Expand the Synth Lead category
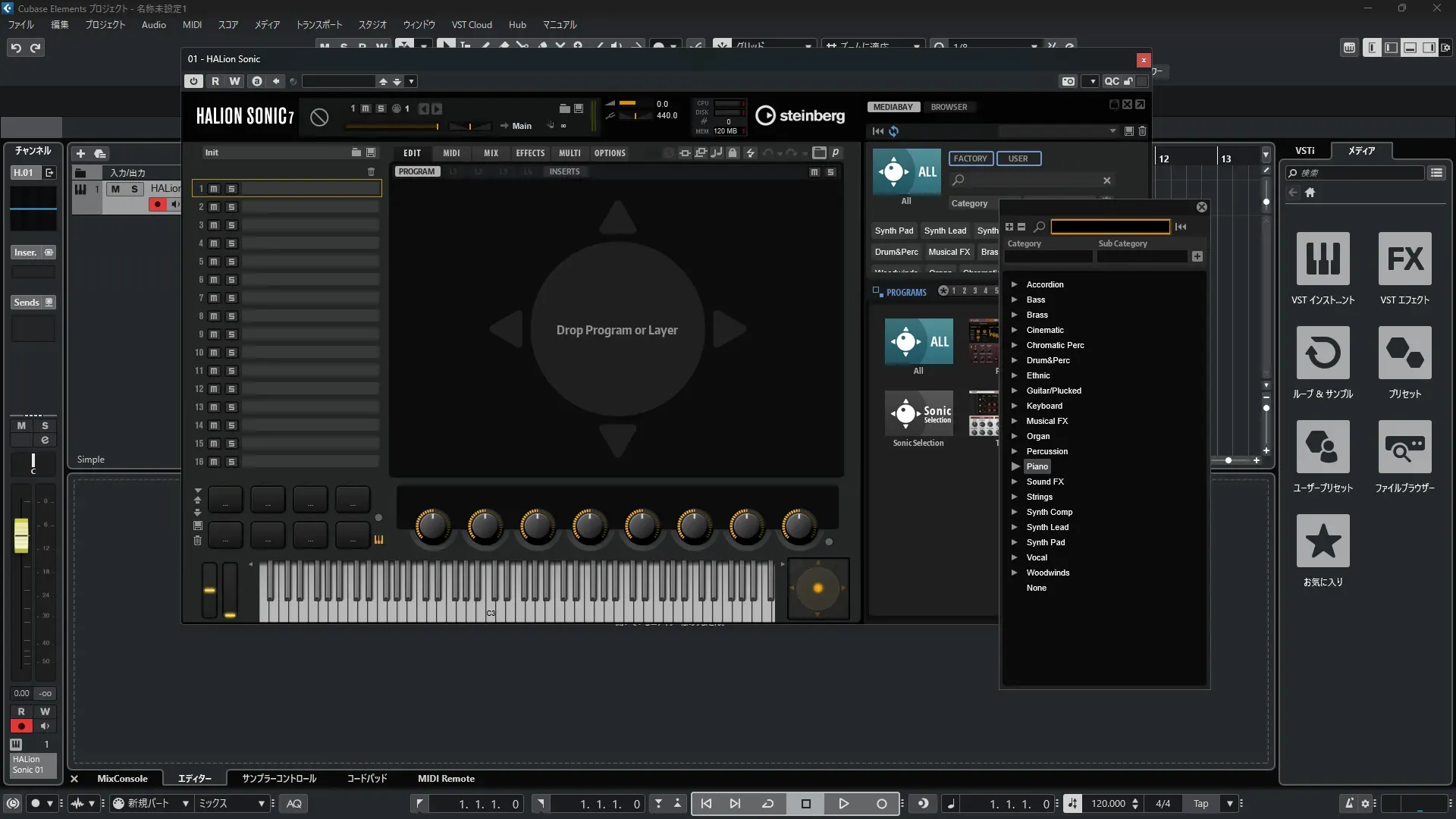Viewport: 1456px width, 819px height. coord(1015,527)
